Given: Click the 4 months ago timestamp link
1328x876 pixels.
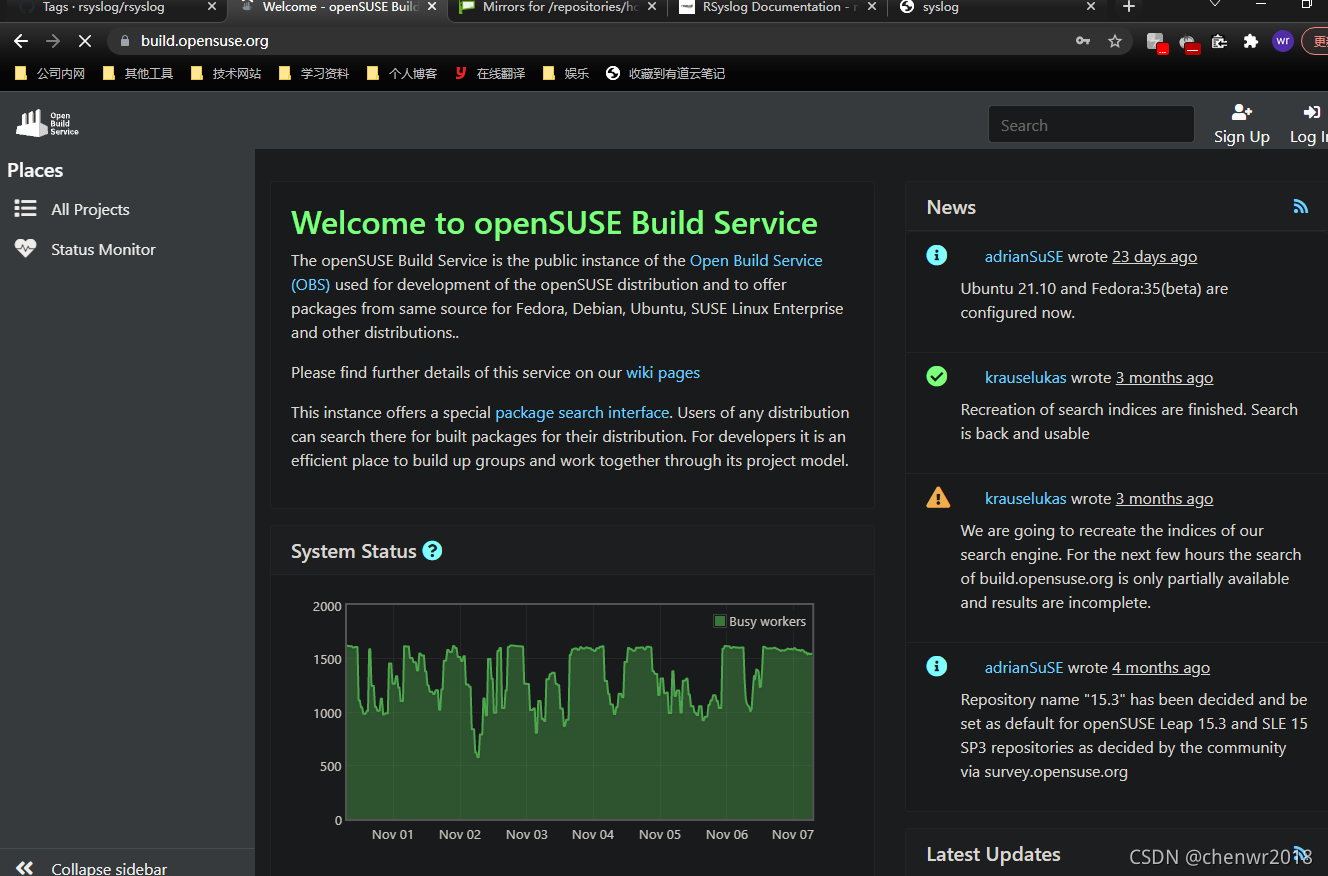Looking at the screenshot, I should pos(1161,667).
